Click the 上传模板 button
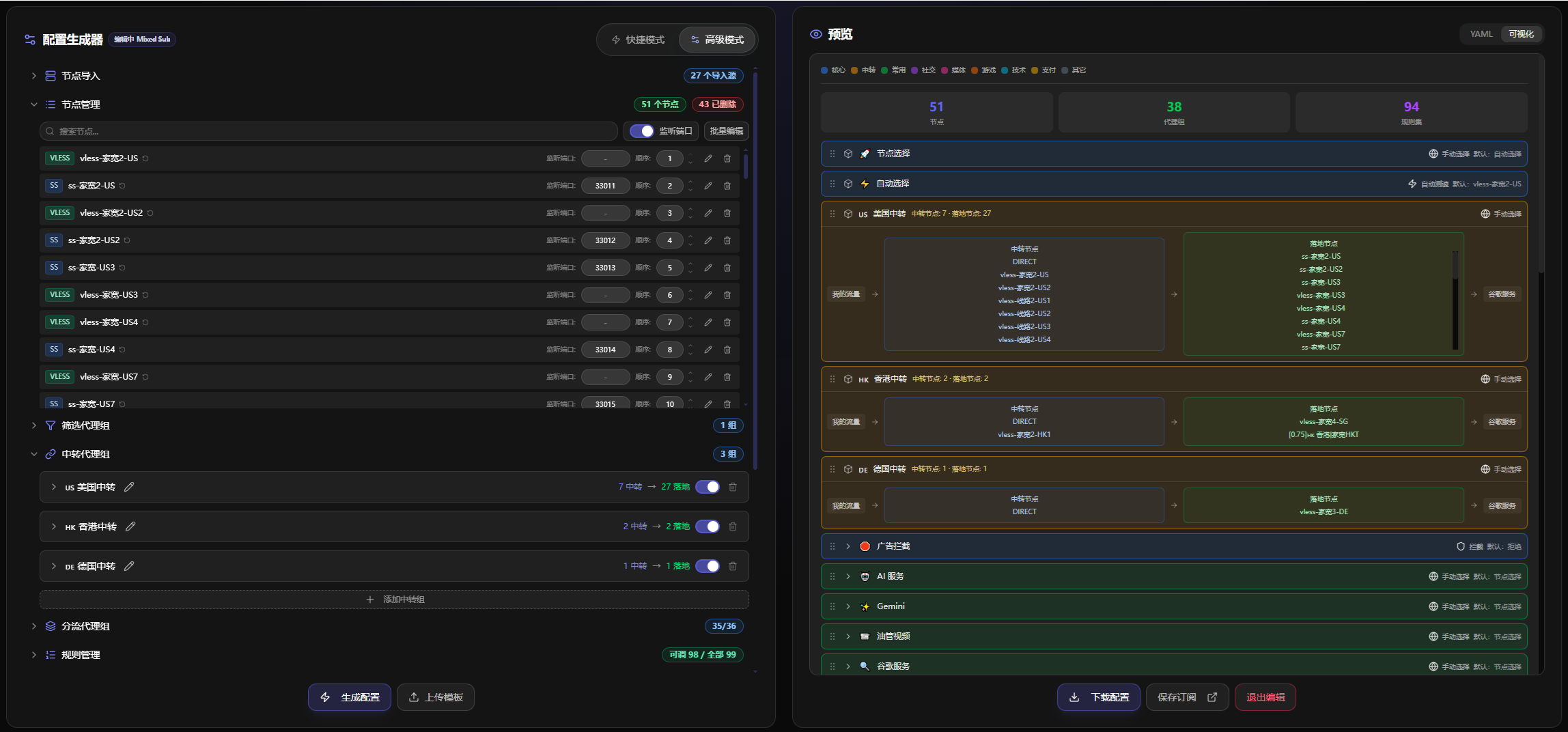Image resolution: width=1568 pixels, height=732 pixels. pyautogui.click(x=436, y=697)
